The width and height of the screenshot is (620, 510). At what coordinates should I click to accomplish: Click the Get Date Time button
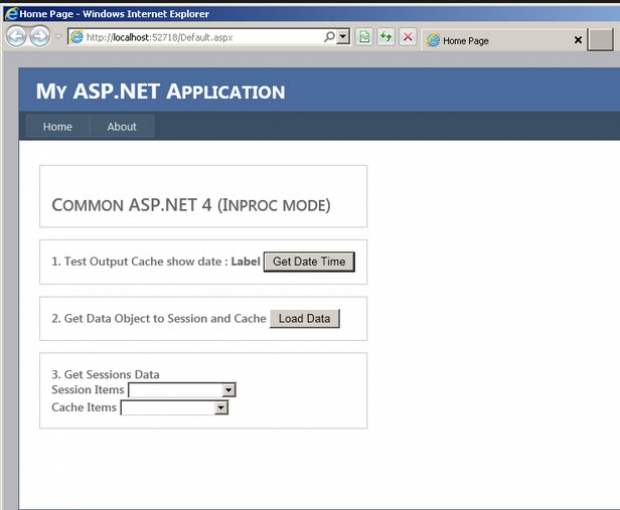[309, 262]
